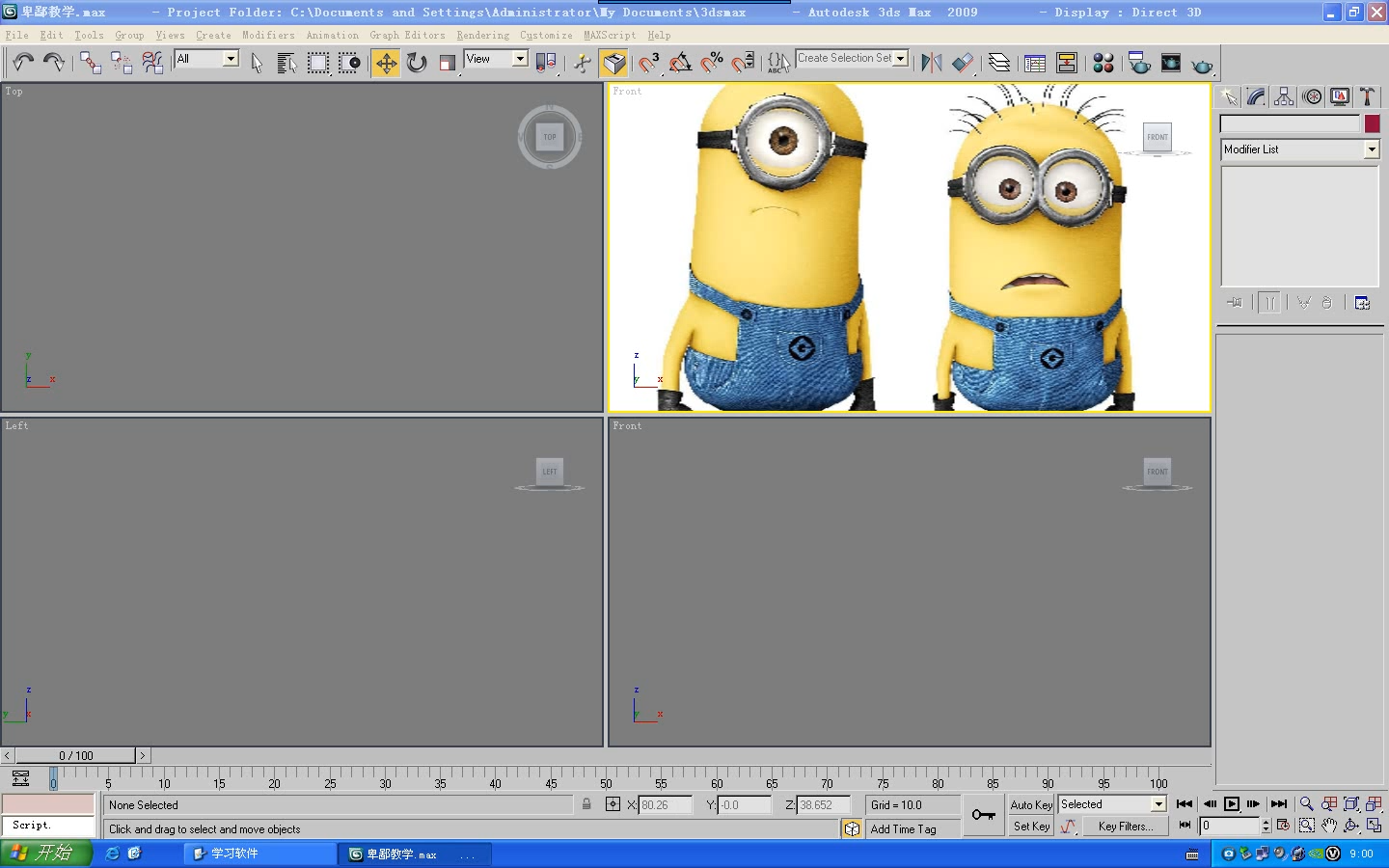Image resolution: width=1389 pixels, height=868 pixels.
Task: Click the large Set Keys key icon
Action: (984, 815)
